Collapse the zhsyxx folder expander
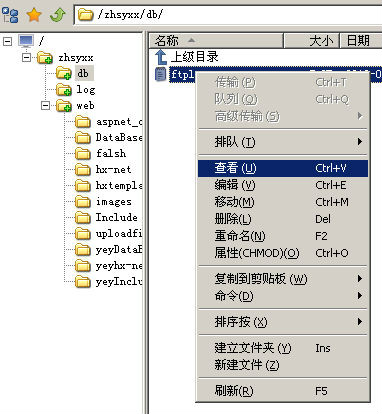 [26, 57]
